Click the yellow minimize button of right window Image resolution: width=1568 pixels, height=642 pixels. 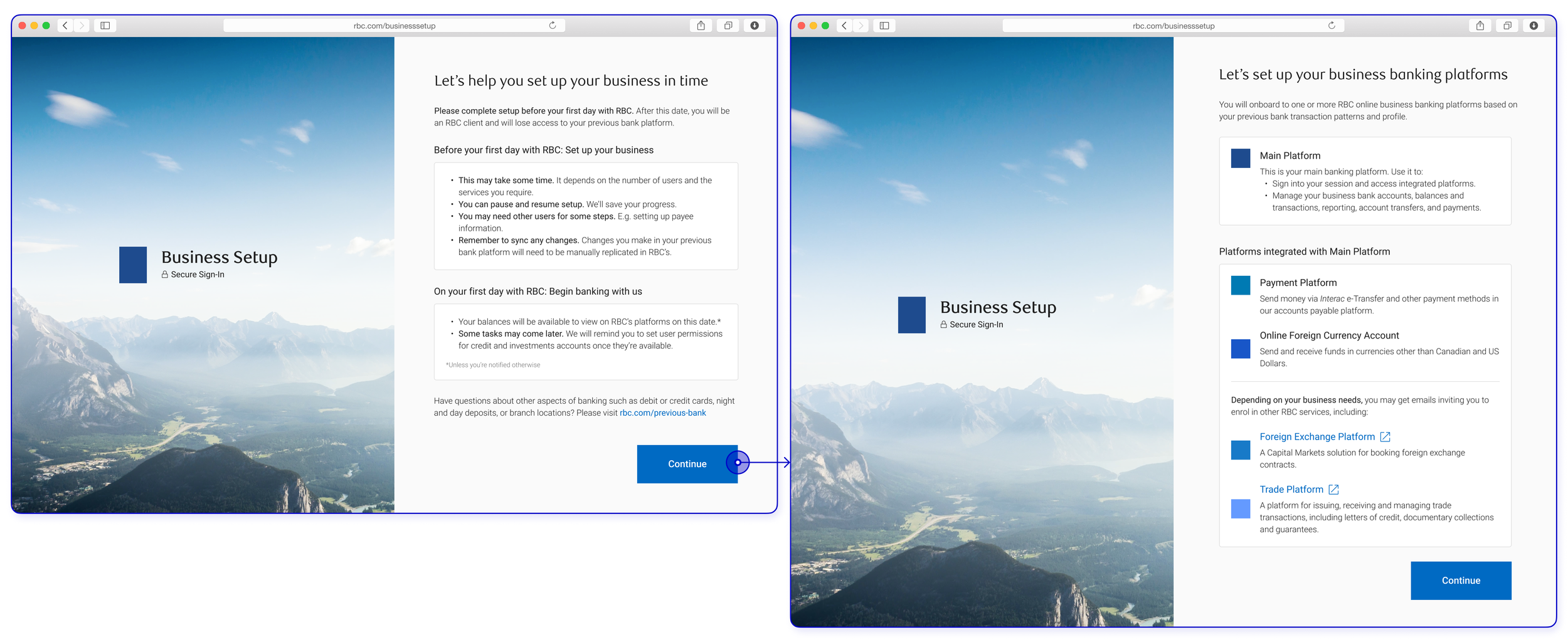pyautogui.click(x=813, y=26)
